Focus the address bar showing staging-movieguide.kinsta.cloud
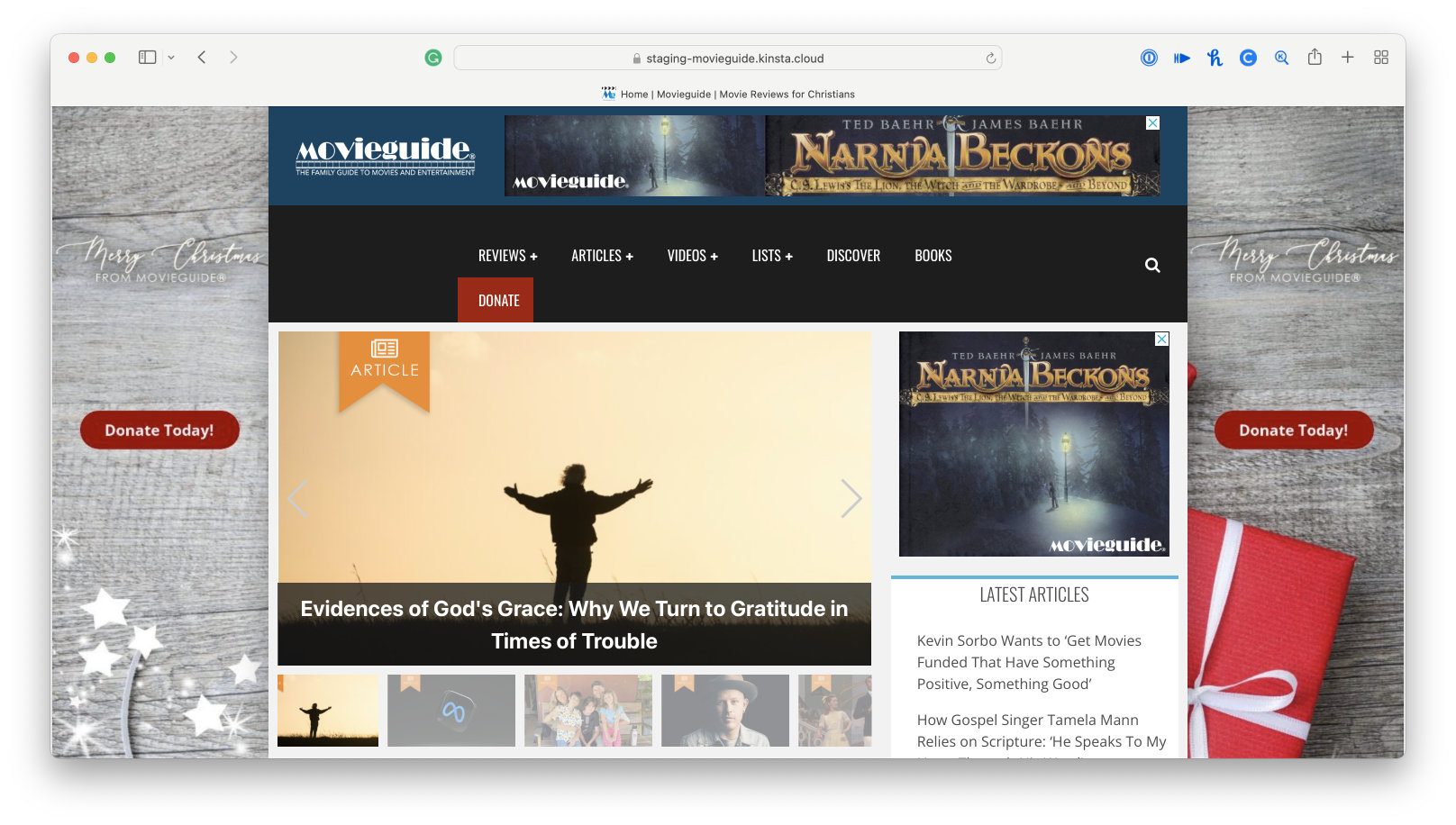Screen dimensions: 1456x825 728,59
